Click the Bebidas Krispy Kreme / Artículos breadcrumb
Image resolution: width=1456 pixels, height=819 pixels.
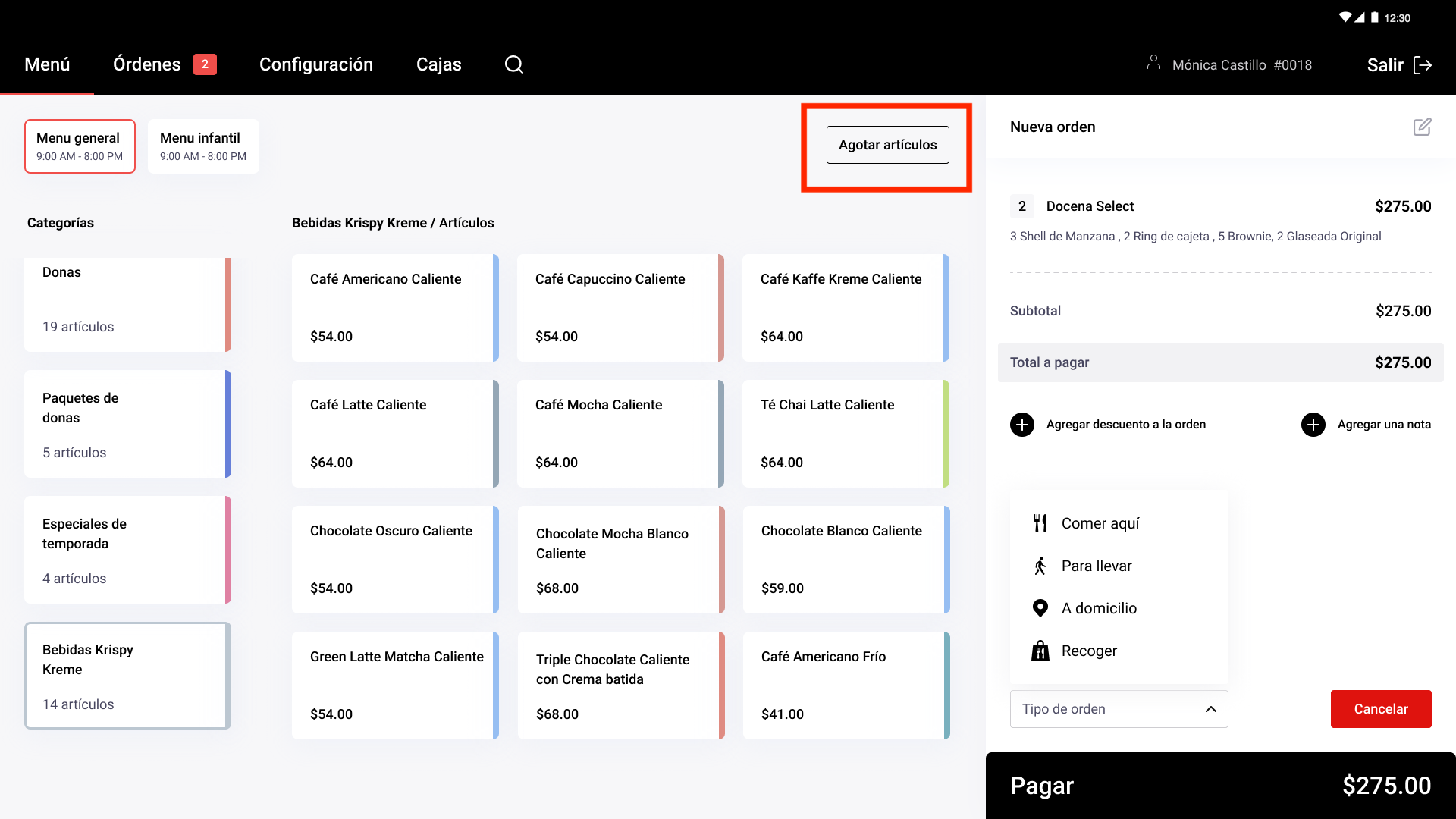pyautogui.click(x=393, y=223)
